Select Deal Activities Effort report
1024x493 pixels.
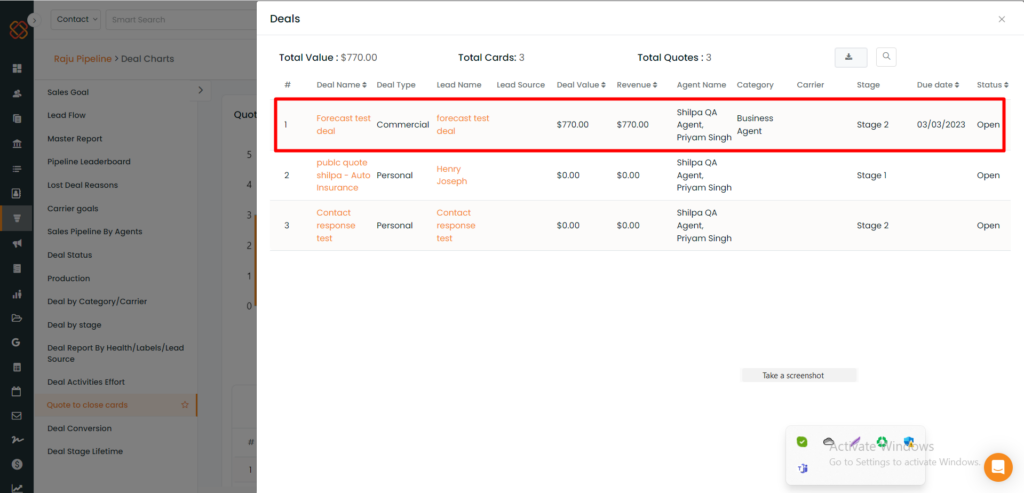[x=86, y=381]
